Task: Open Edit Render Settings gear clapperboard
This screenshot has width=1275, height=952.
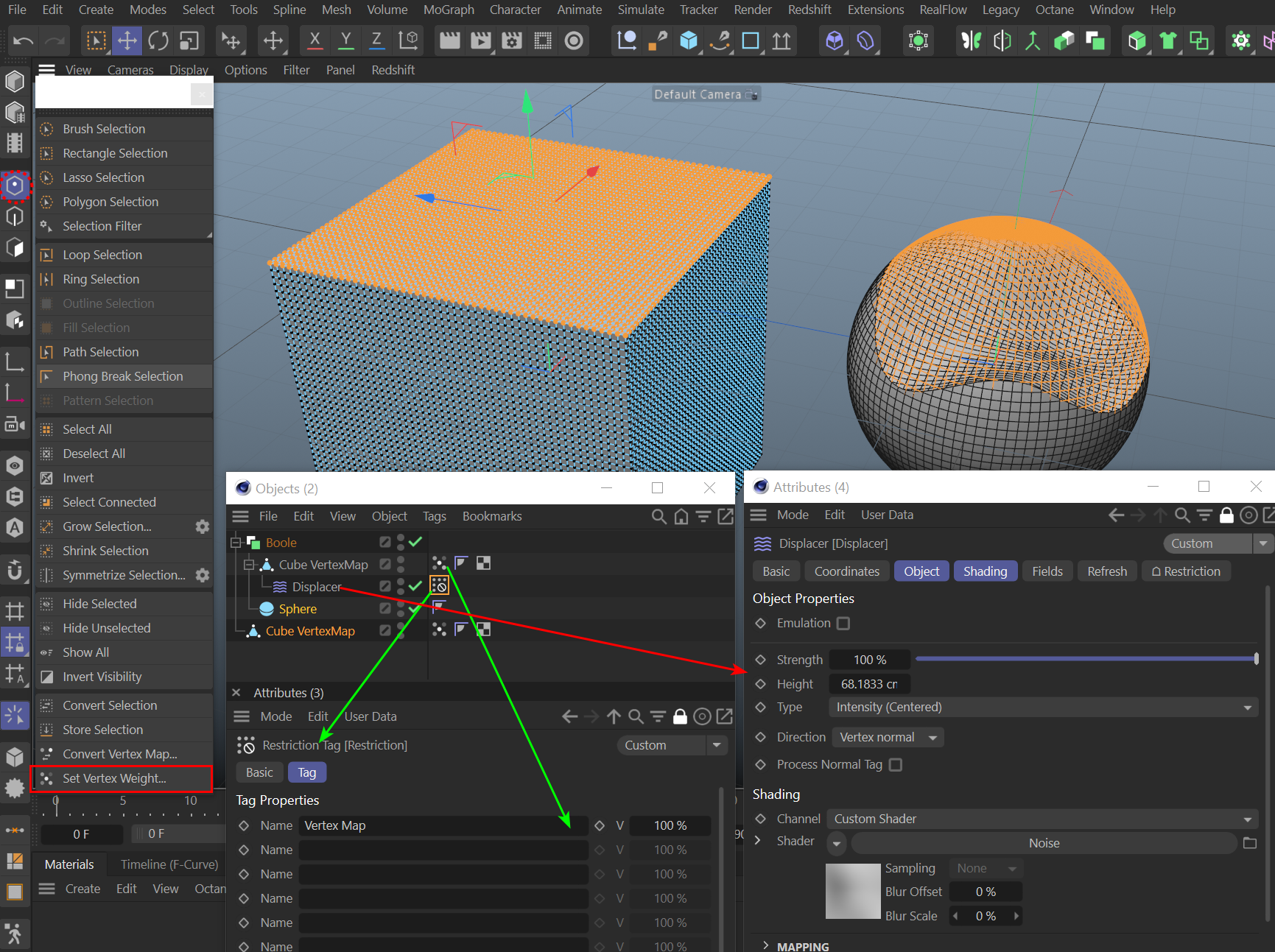Action: [511, 40]
